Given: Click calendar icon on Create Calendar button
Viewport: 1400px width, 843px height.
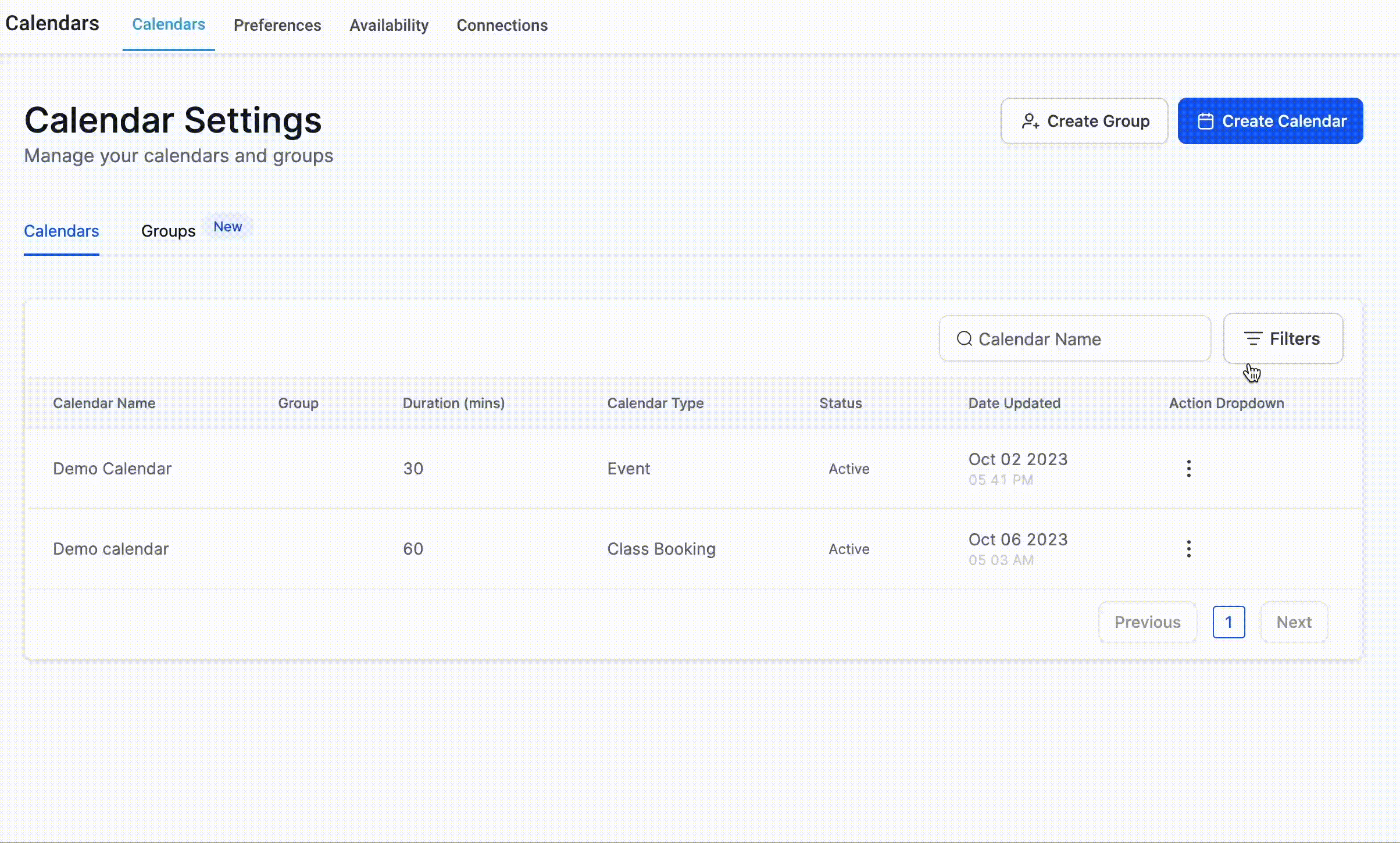Looking at the screenshot, I should (x=1205, y=121).
